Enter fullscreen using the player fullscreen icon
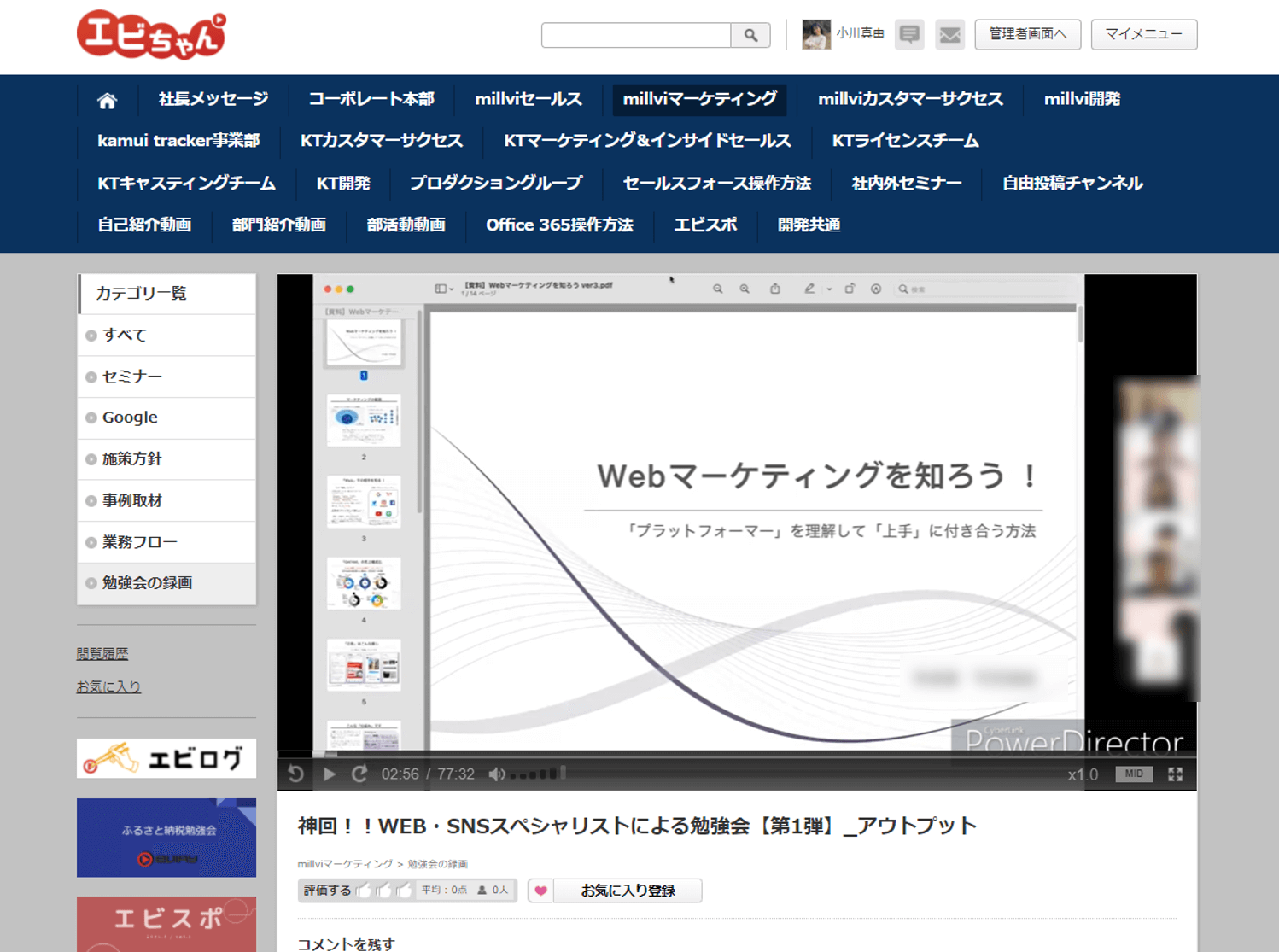 1176,774
